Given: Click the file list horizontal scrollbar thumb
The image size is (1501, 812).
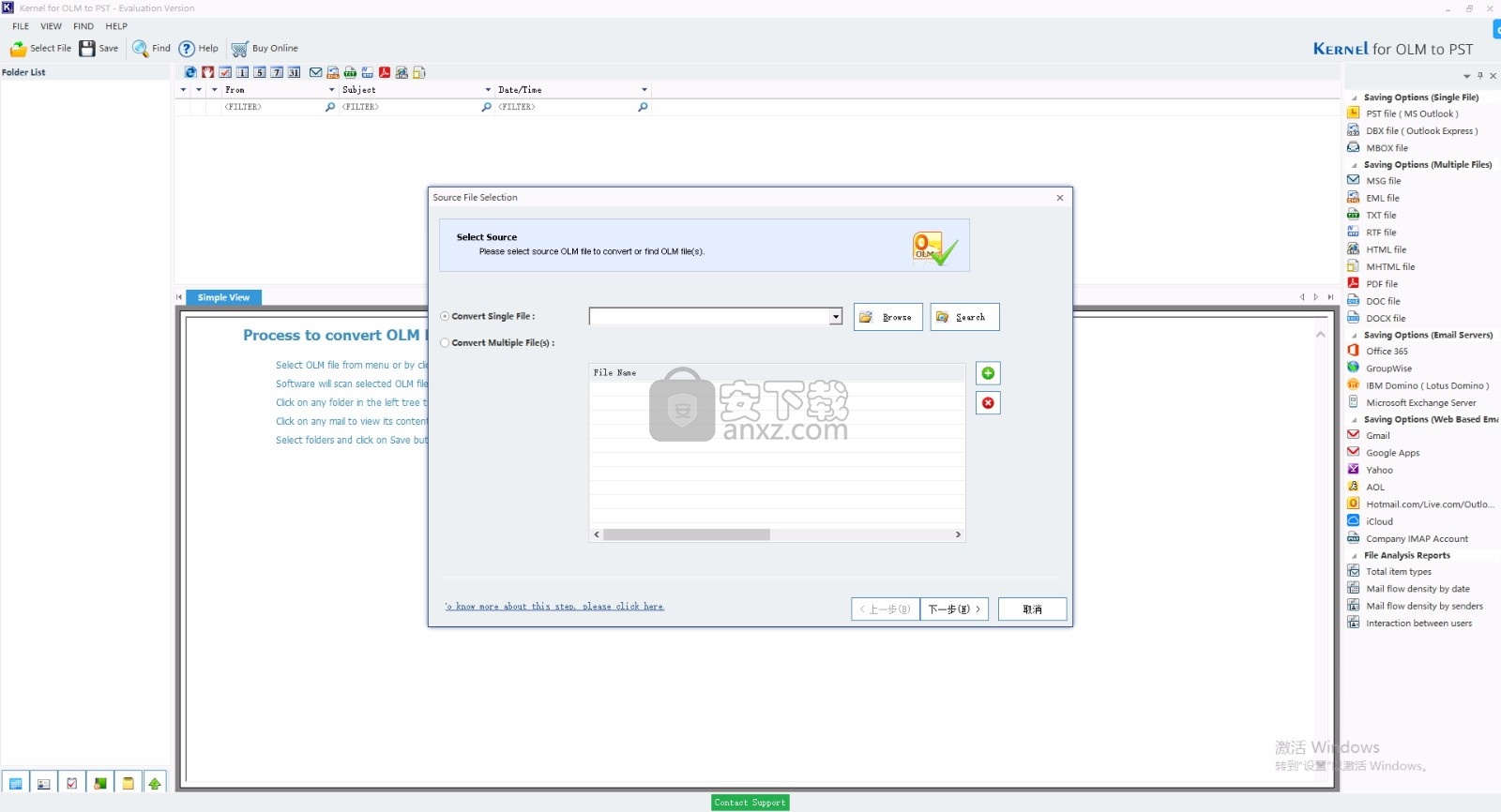Looking at the screenshot, I should coord(687,534).
